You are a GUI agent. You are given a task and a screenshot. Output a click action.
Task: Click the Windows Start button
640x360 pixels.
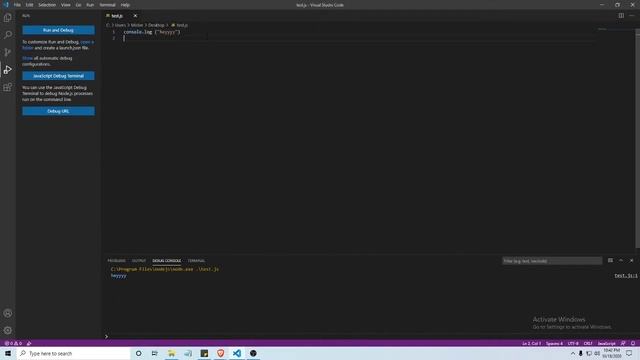pyautogui.click(x=8, y=353)
